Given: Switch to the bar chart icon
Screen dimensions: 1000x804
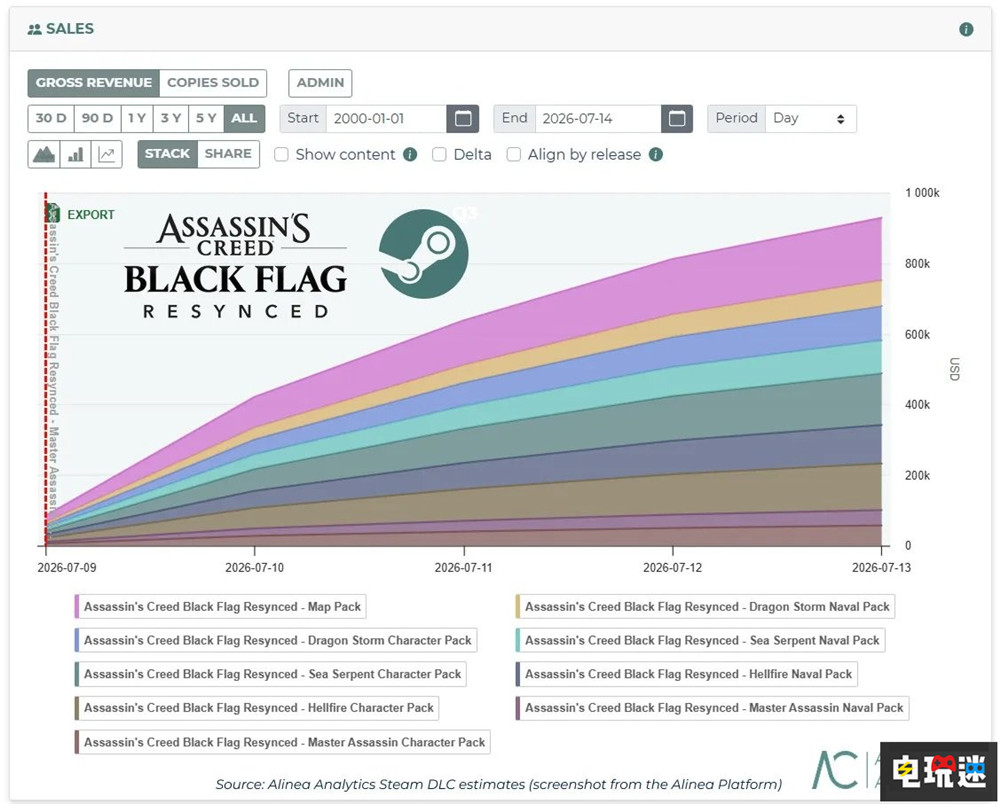Looking at the screenshot, I should click(75, 155).
